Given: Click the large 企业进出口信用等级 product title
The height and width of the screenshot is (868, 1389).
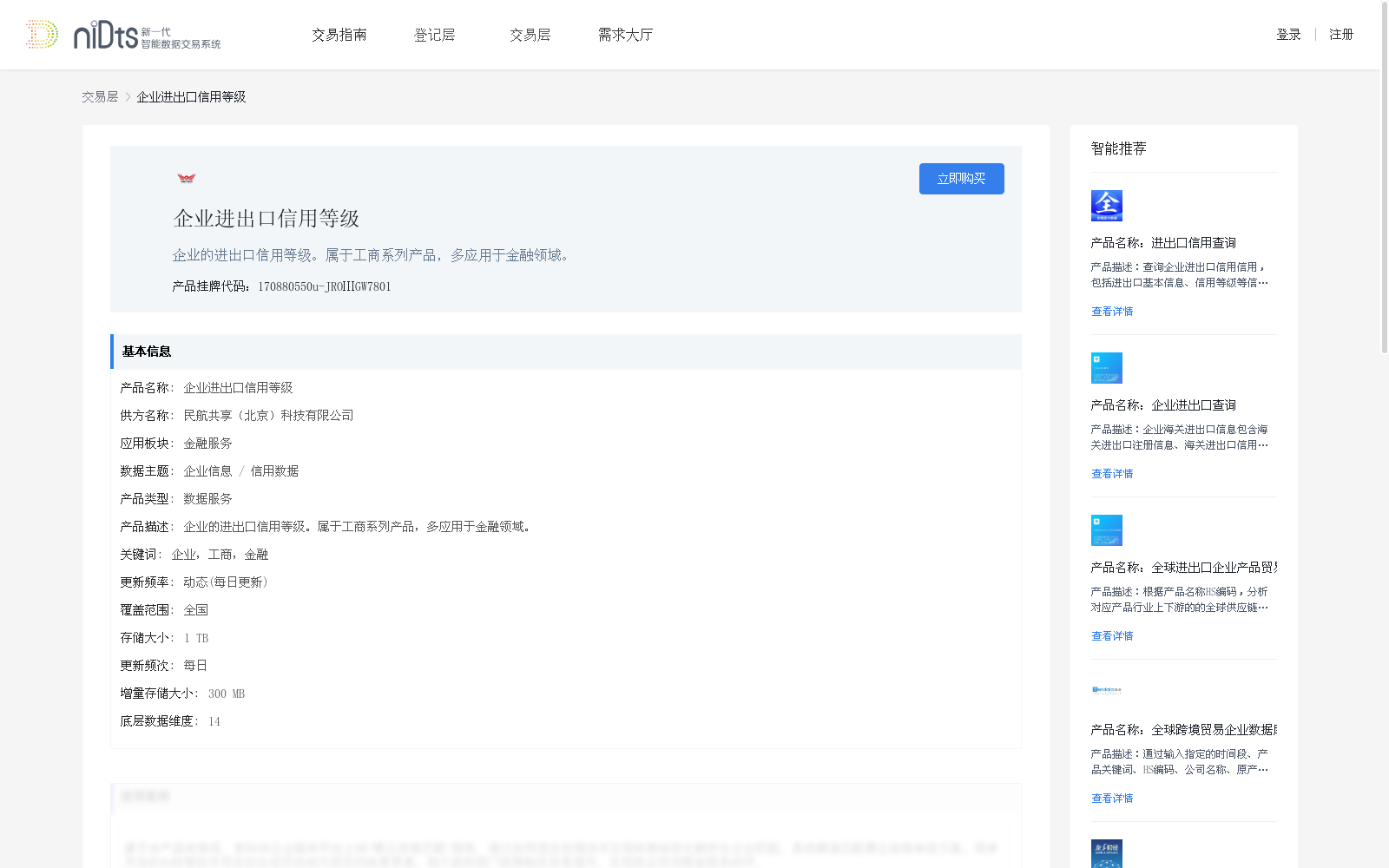Looking at the screenshot, I should 267,219.
